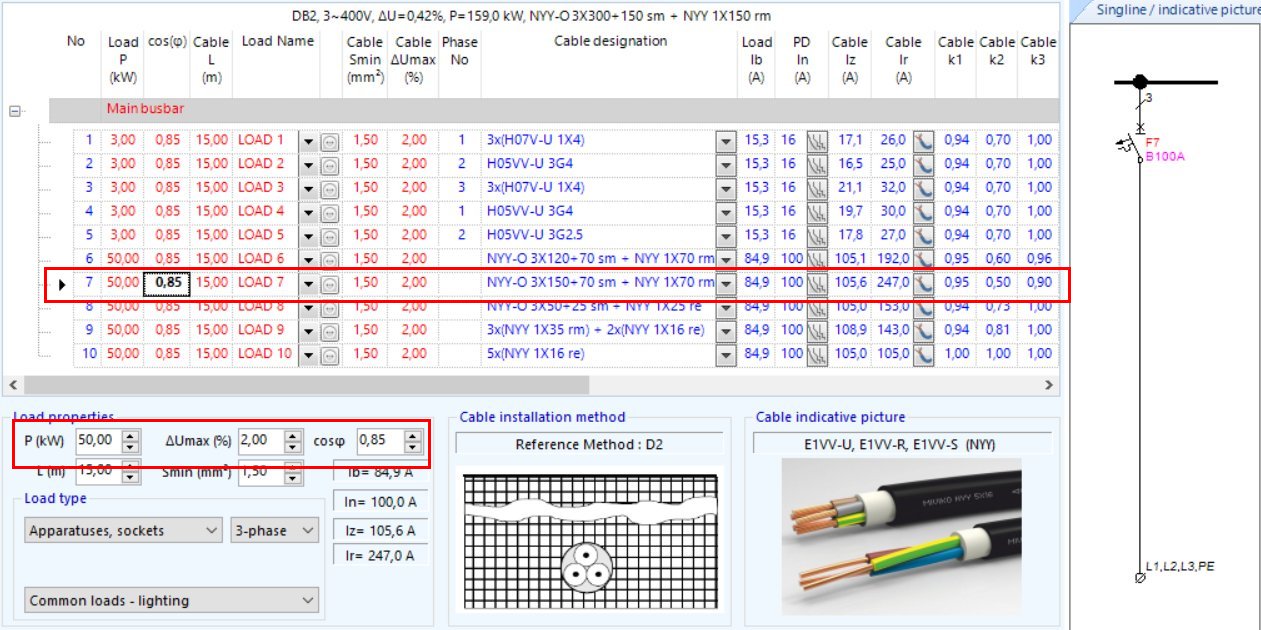Click the load name icon beside LOAD 10
This screenshot has width=1261, height=630.
coord(329,354)
